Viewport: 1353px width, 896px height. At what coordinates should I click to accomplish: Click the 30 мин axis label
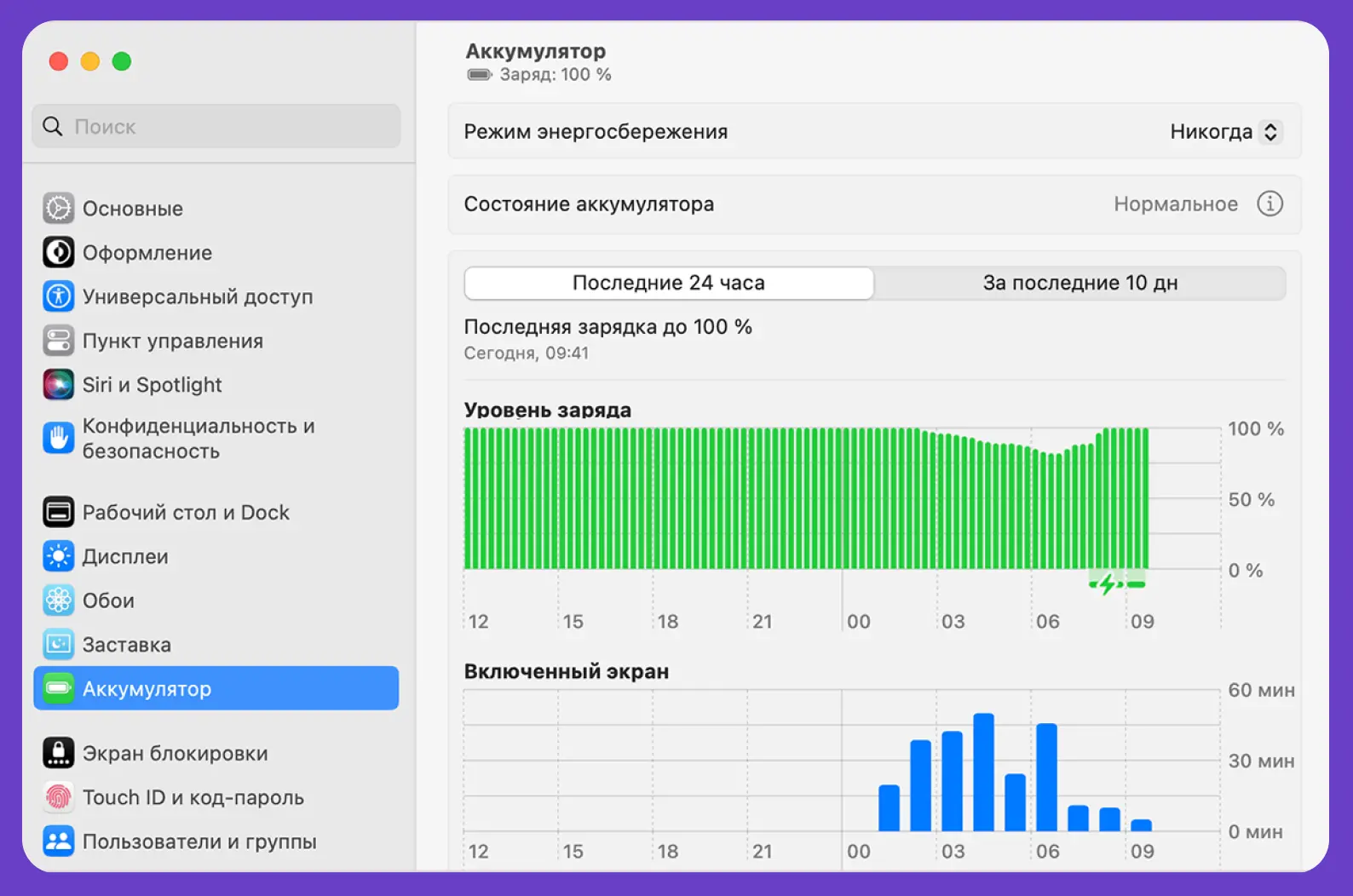coord(1261,761)
